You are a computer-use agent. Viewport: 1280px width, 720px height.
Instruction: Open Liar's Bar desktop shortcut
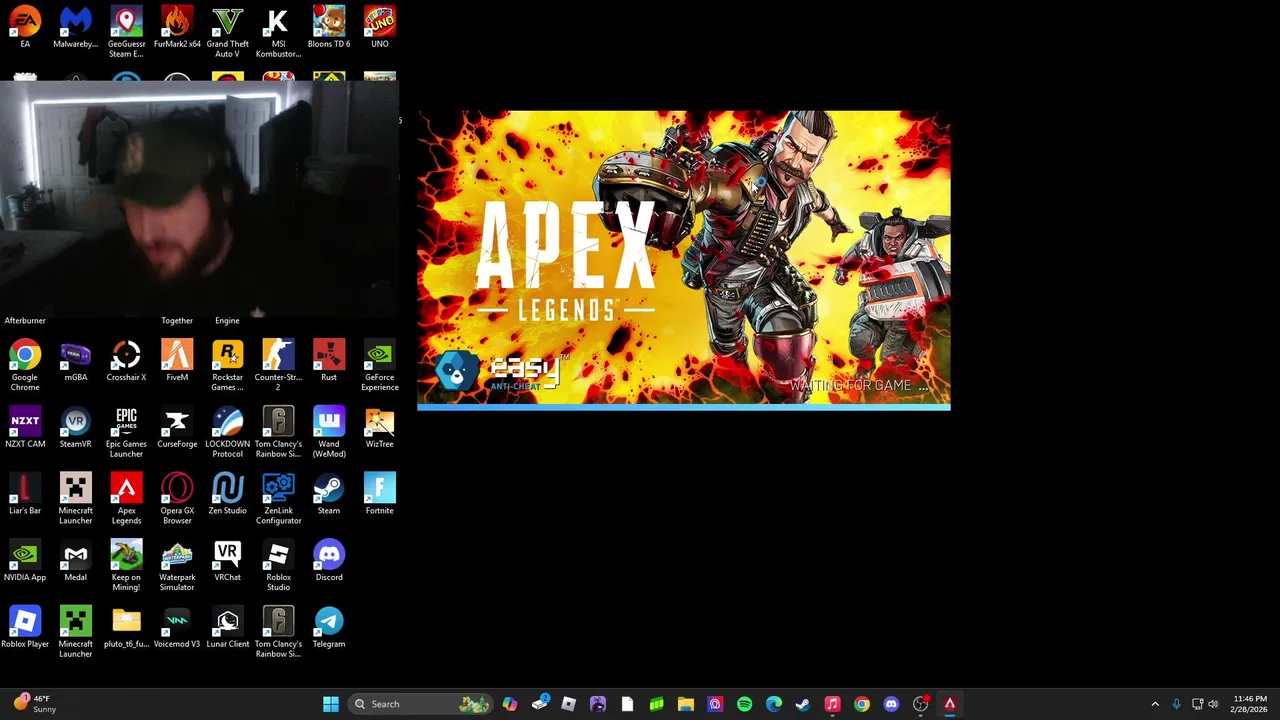[25, 494]
